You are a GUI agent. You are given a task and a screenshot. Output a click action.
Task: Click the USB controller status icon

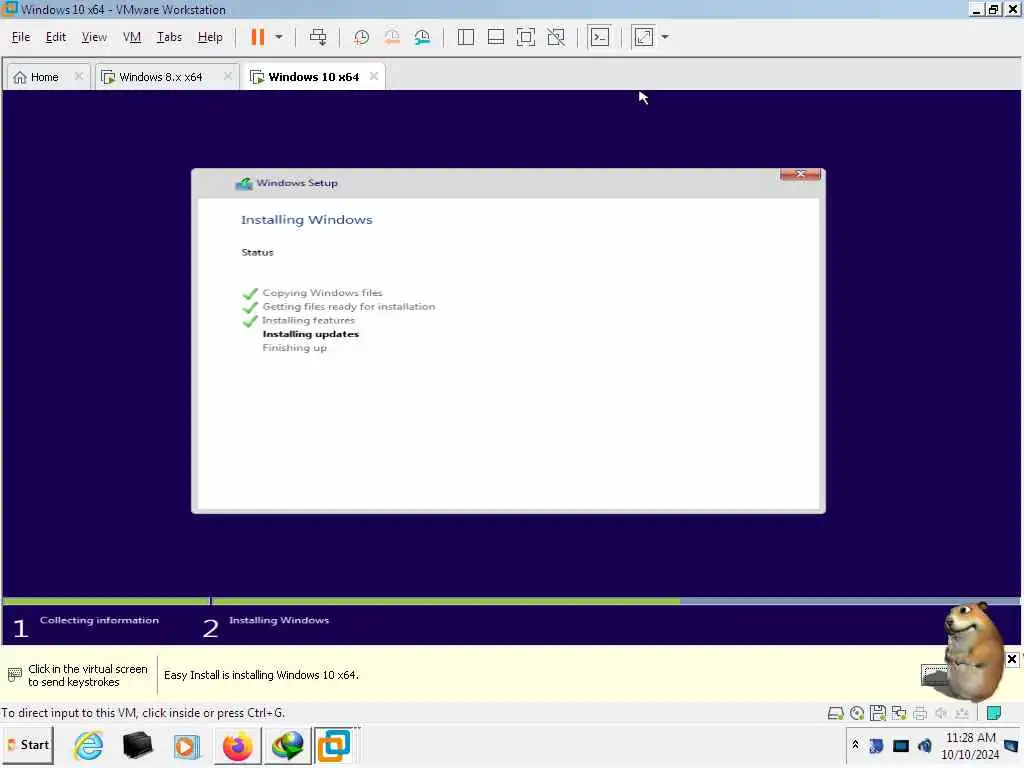pyautogui.click(x=962, y=713)
